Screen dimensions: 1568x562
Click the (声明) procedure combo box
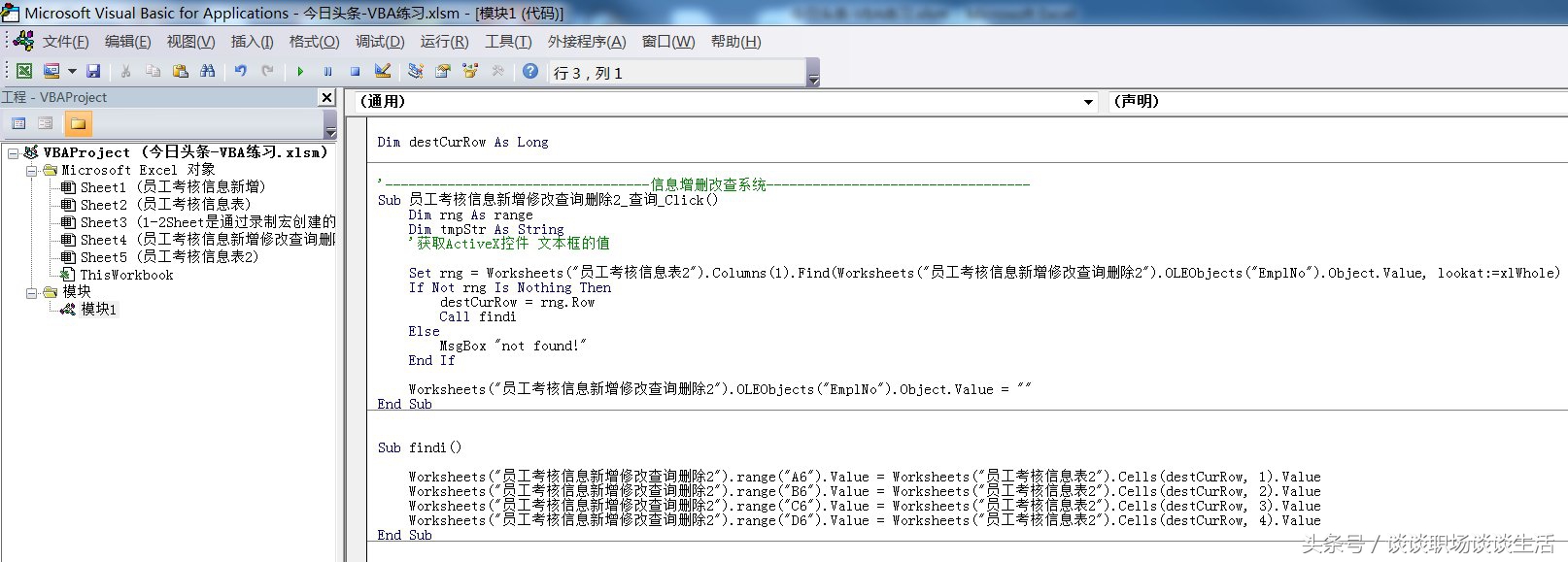(1338, 101)
